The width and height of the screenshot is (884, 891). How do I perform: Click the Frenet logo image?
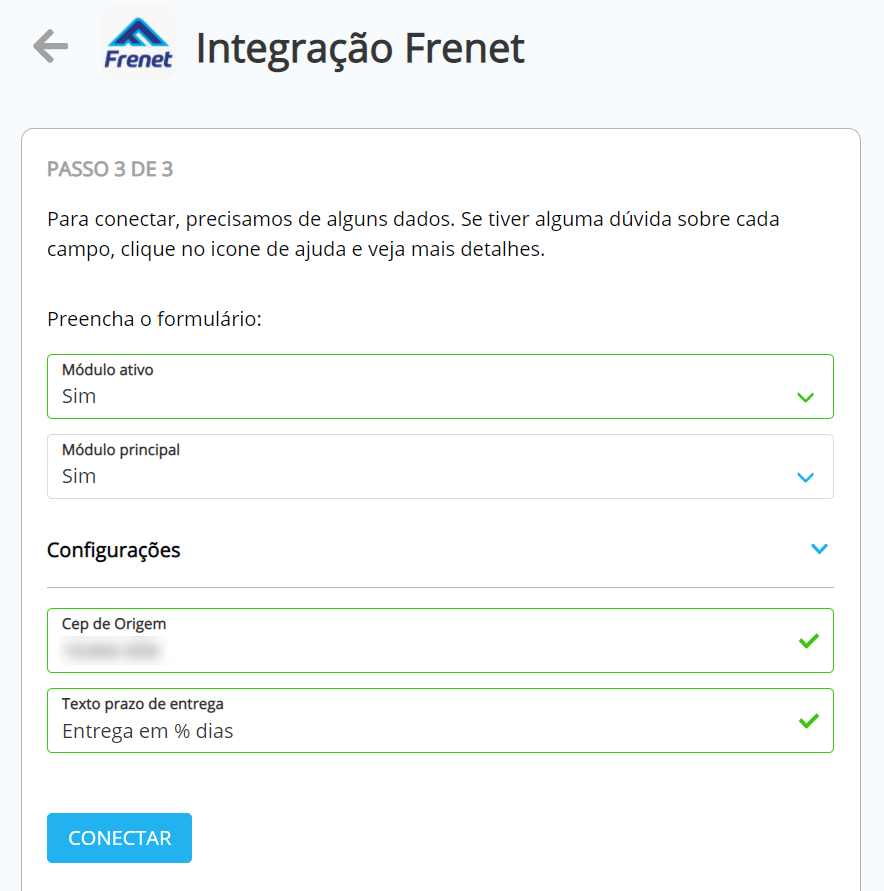click(x=138, y=46)
